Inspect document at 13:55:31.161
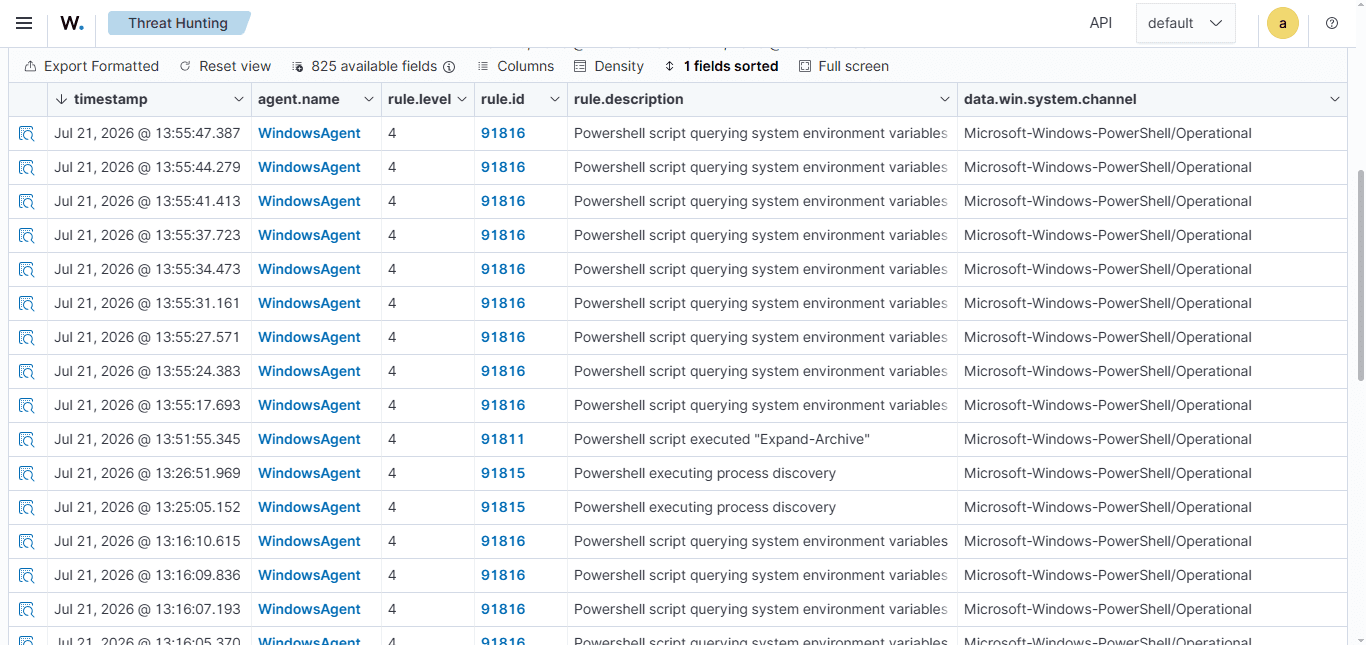The height and width of the screenshot is (645, 1366). pyautogui.click(x=27, y=303)
